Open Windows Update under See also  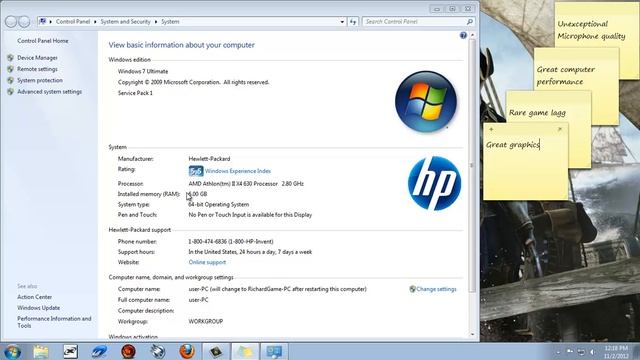38,308
